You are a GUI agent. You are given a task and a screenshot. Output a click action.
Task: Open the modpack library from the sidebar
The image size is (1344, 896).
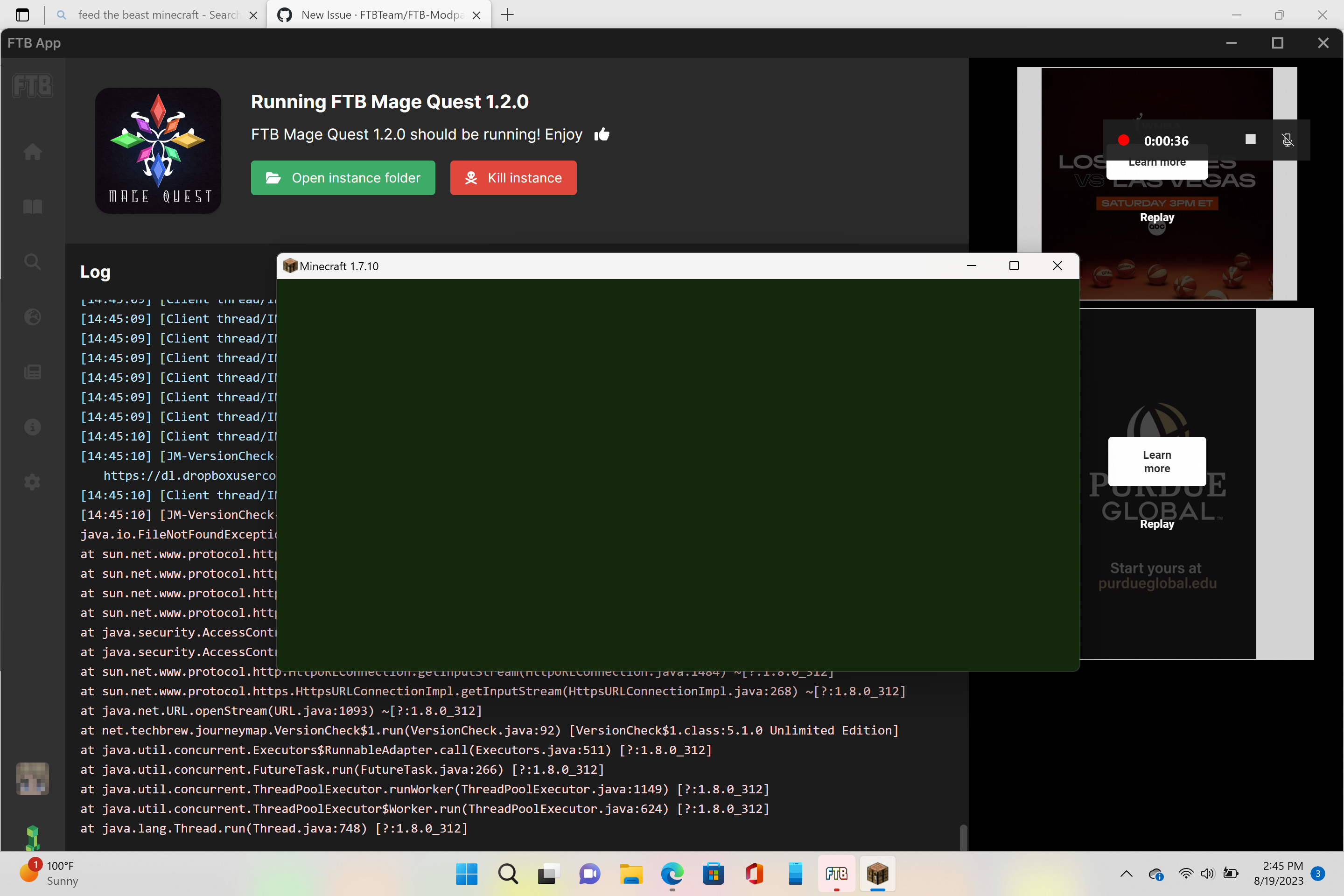pos(33,206)
